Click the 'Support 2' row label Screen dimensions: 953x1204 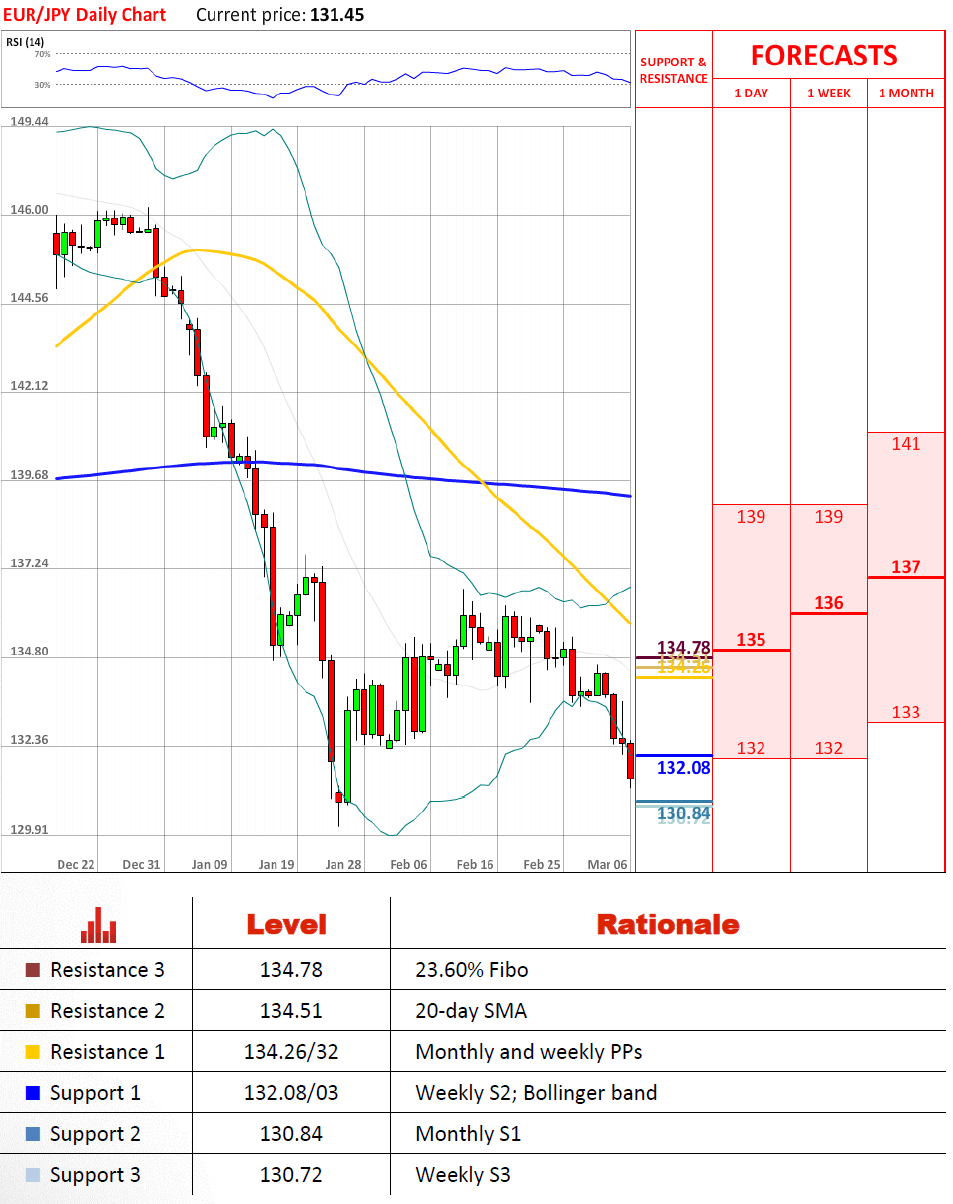coord(95,1134)
